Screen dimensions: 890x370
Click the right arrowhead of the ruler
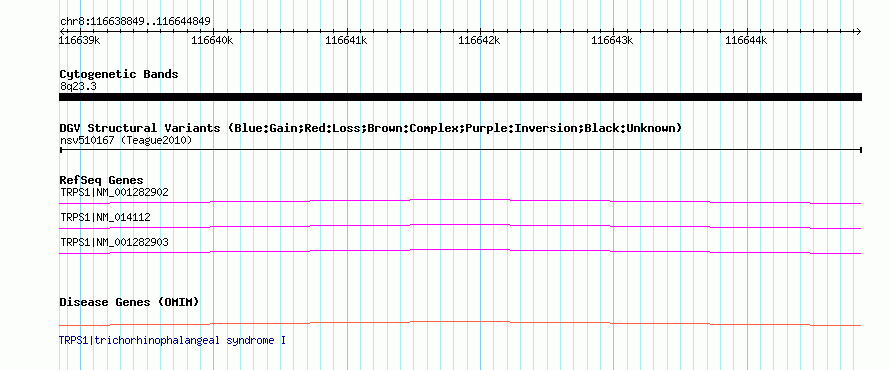pyautogui.click(x=859, y=31)
